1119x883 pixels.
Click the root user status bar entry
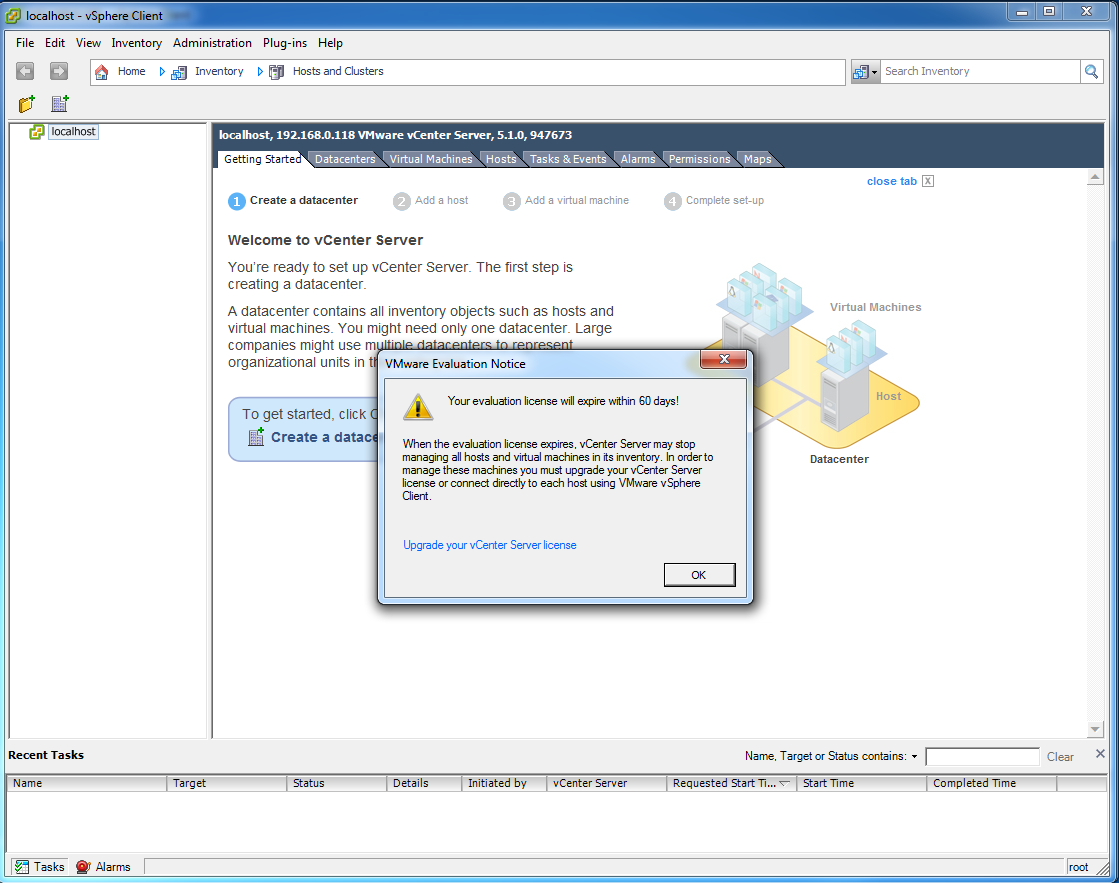tap(1078, 867)
